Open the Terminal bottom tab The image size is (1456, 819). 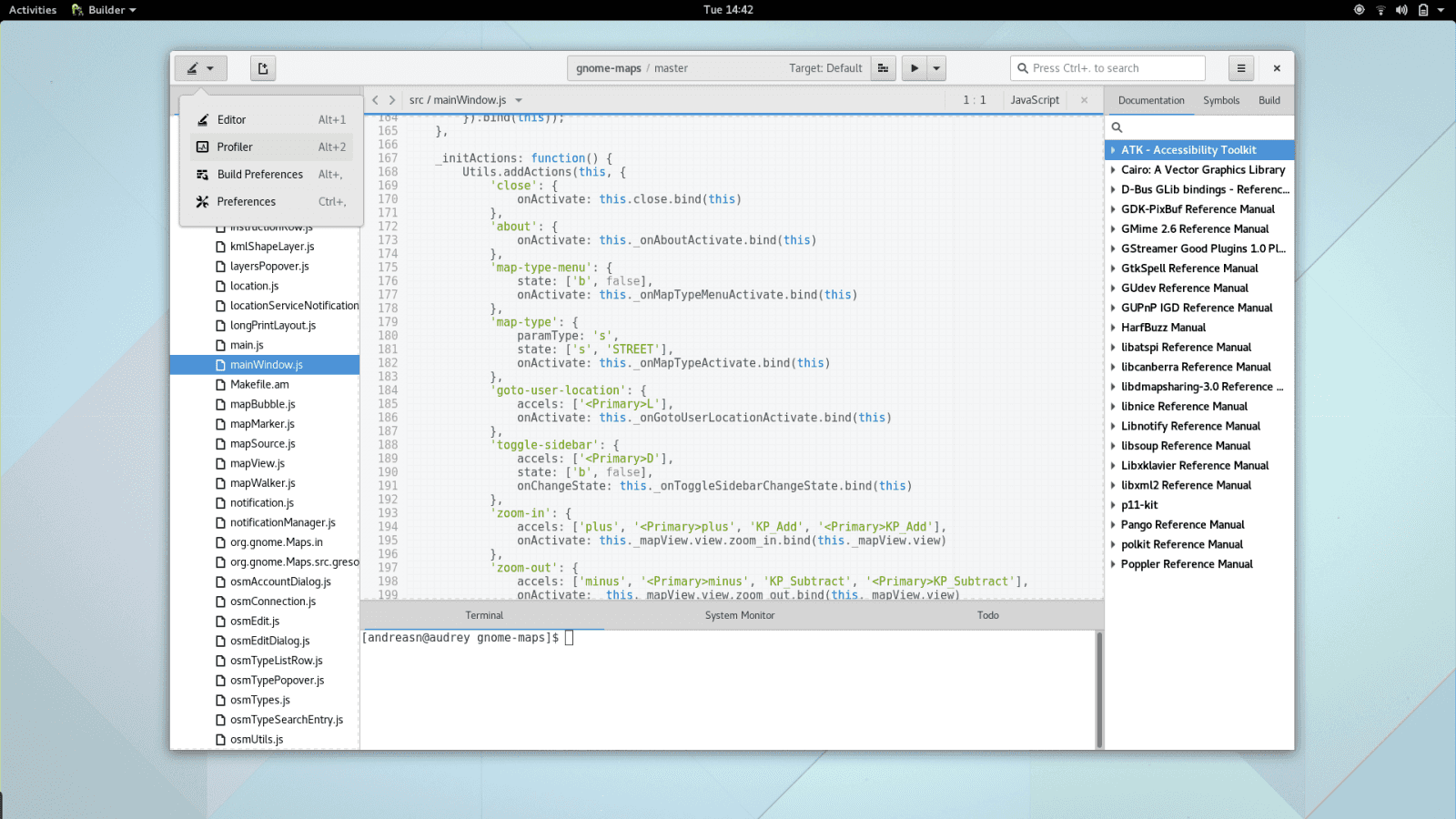[484, 615]
